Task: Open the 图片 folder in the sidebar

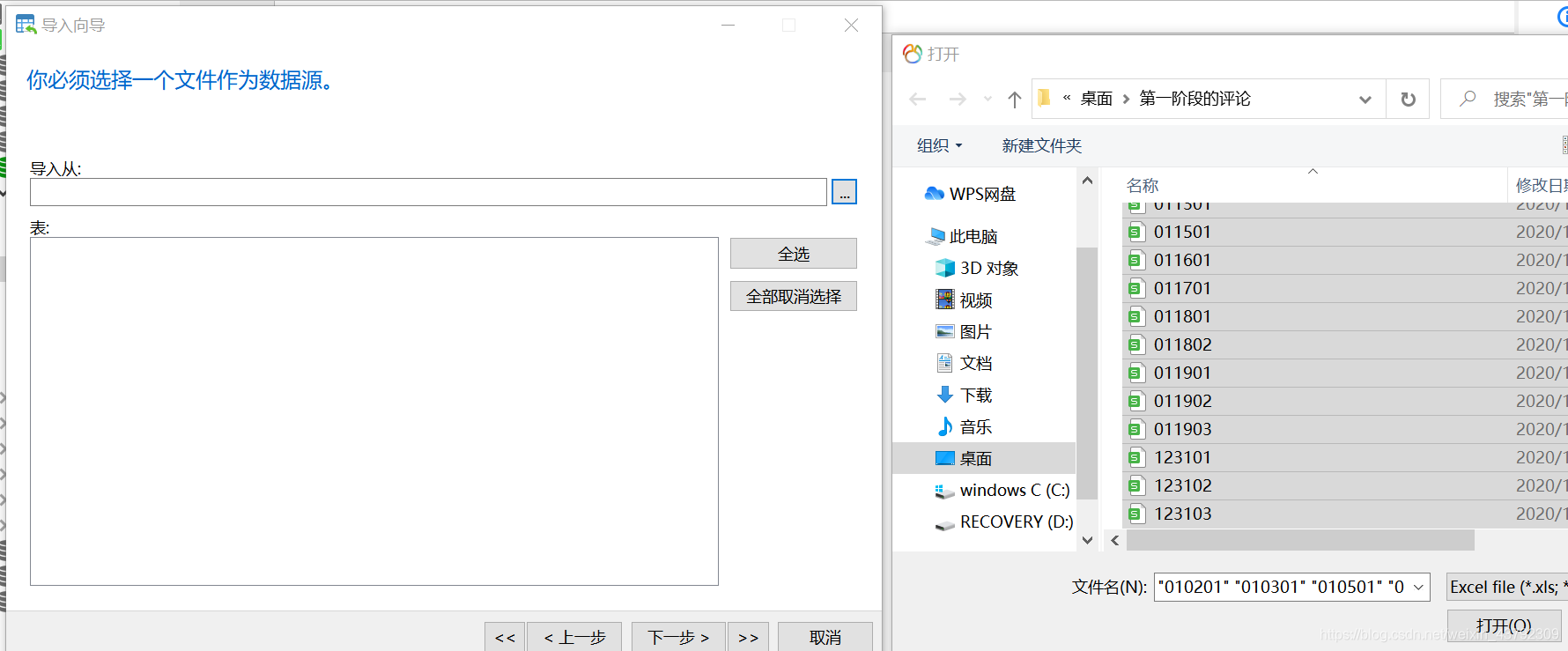Action: tap(975, 331)
